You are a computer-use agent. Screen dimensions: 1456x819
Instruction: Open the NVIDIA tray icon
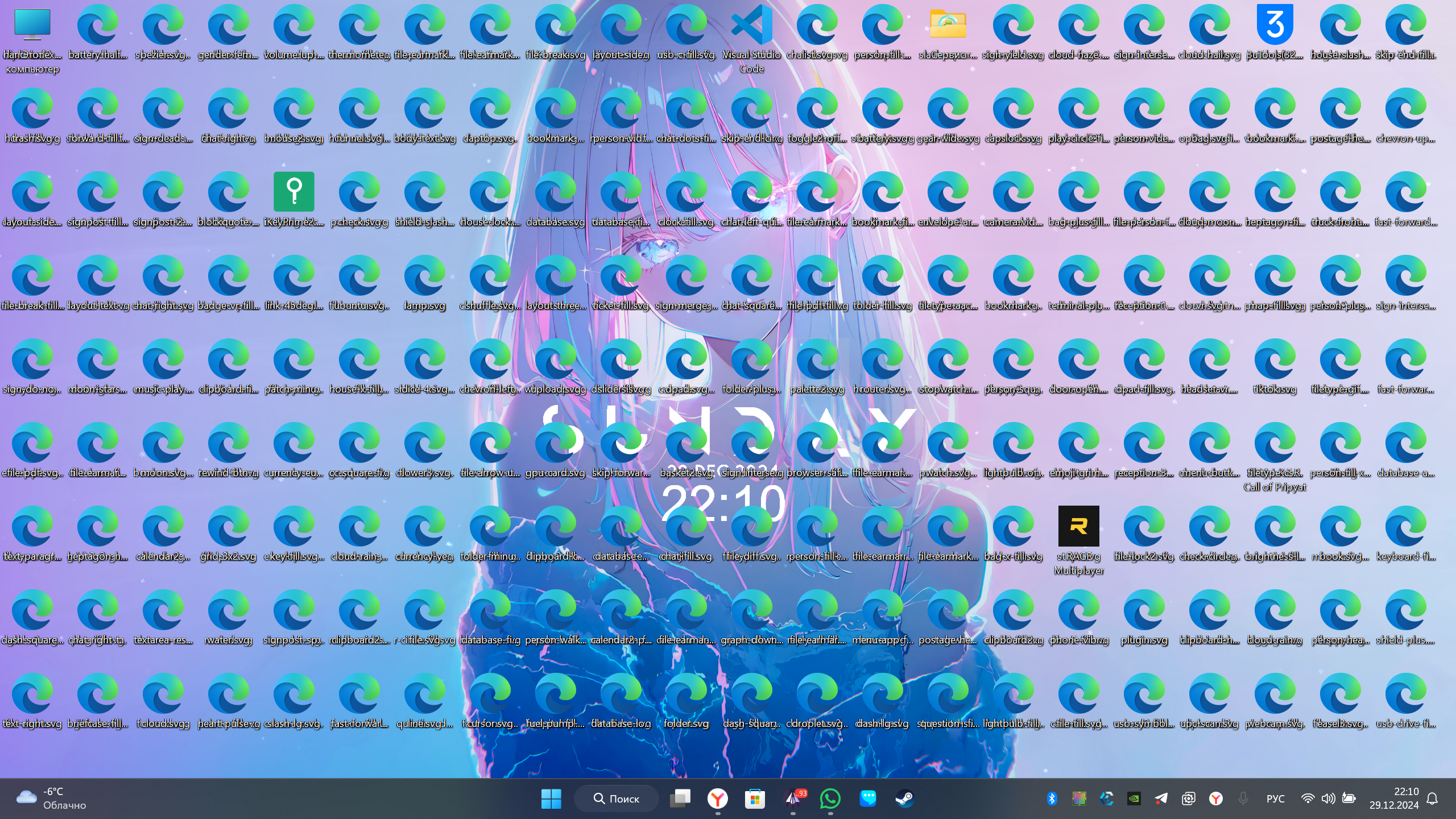1134,799
